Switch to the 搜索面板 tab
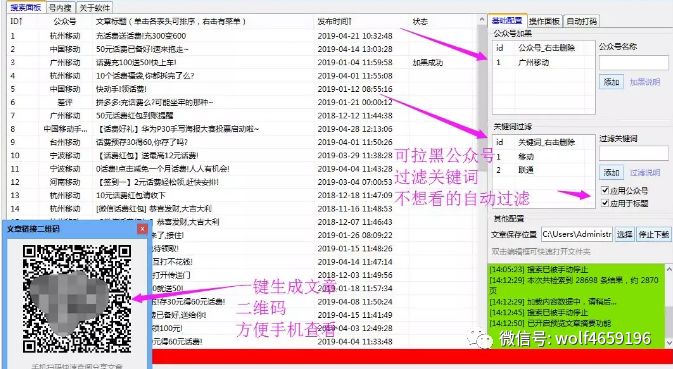The image size is (673, 369). (x=26, y=7)
